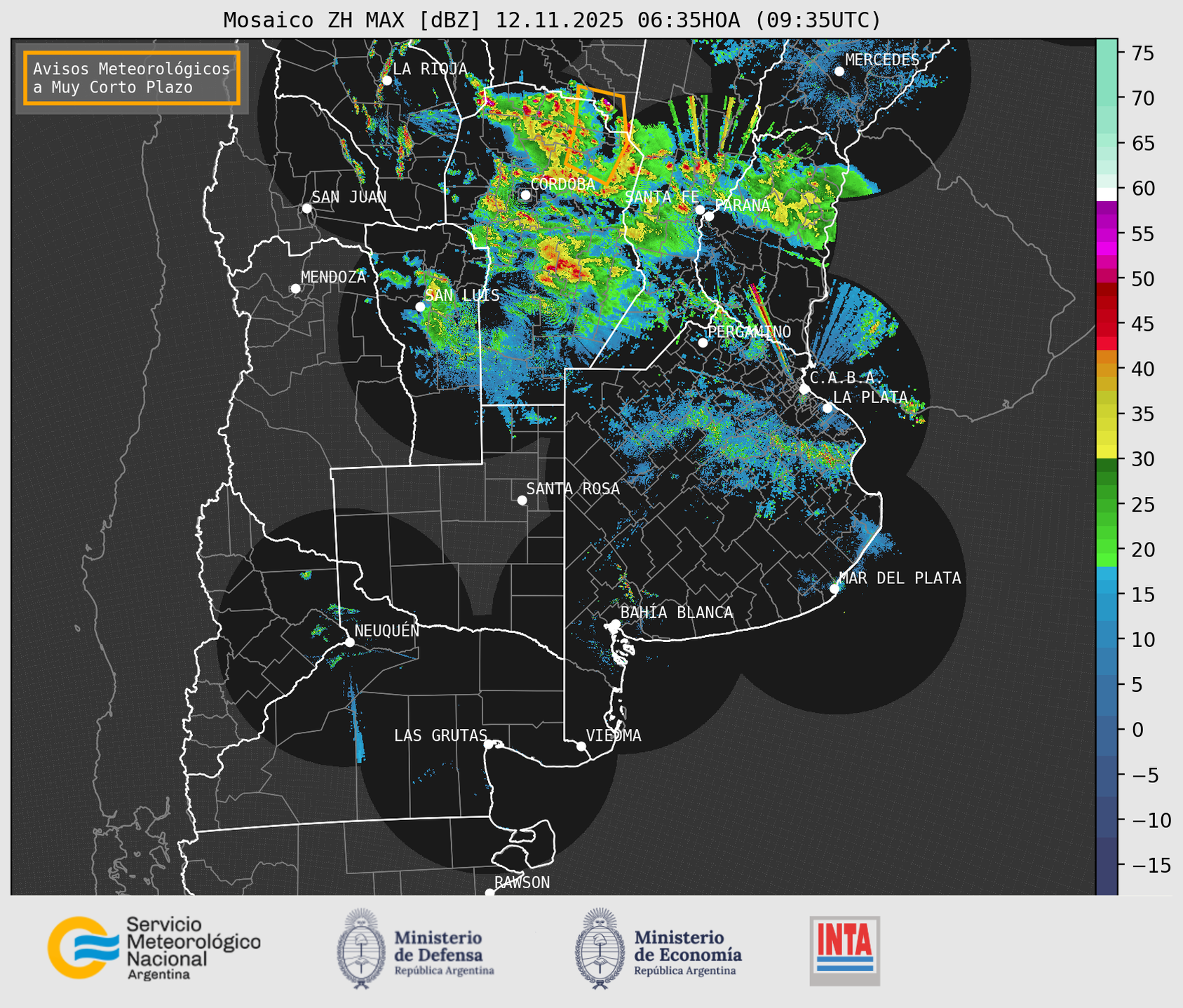Click the 60 dBZ white band on colorbar
Image resolution: width=1183 pixels, height=1008 pixels.
1107,193
